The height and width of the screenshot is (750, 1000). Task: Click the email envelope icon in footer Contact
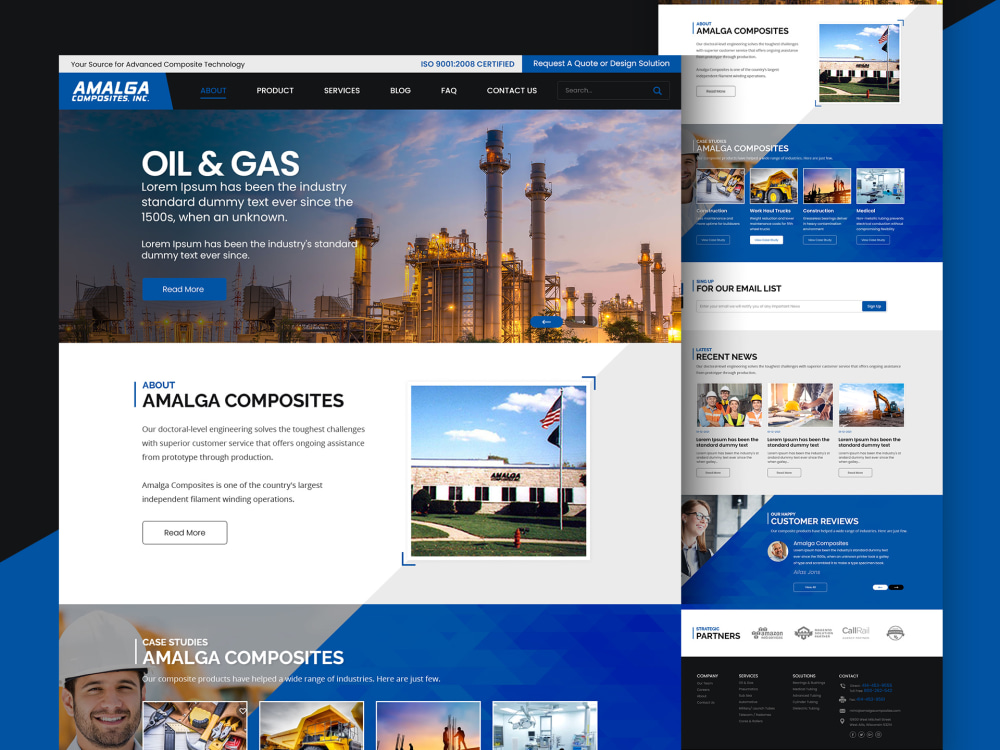842,710
